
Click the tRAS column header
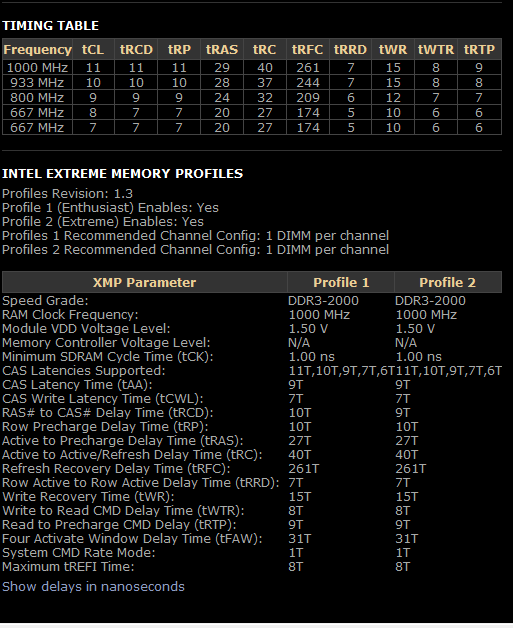222,49
